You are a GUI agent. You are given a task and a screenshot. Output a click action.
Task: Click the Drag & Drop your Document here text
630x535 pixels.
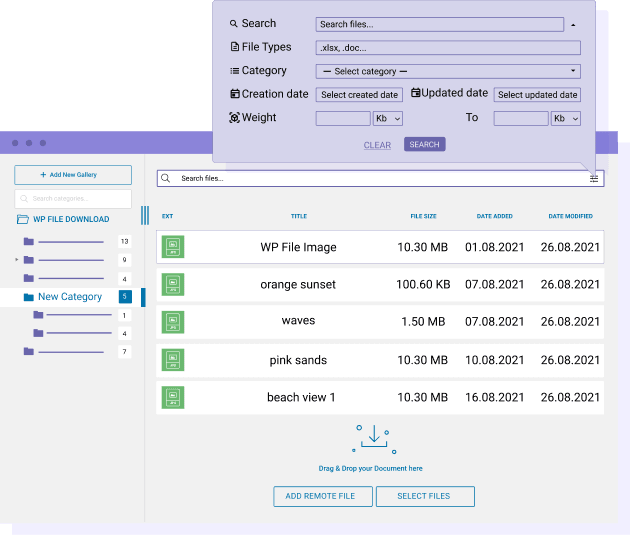370,468
